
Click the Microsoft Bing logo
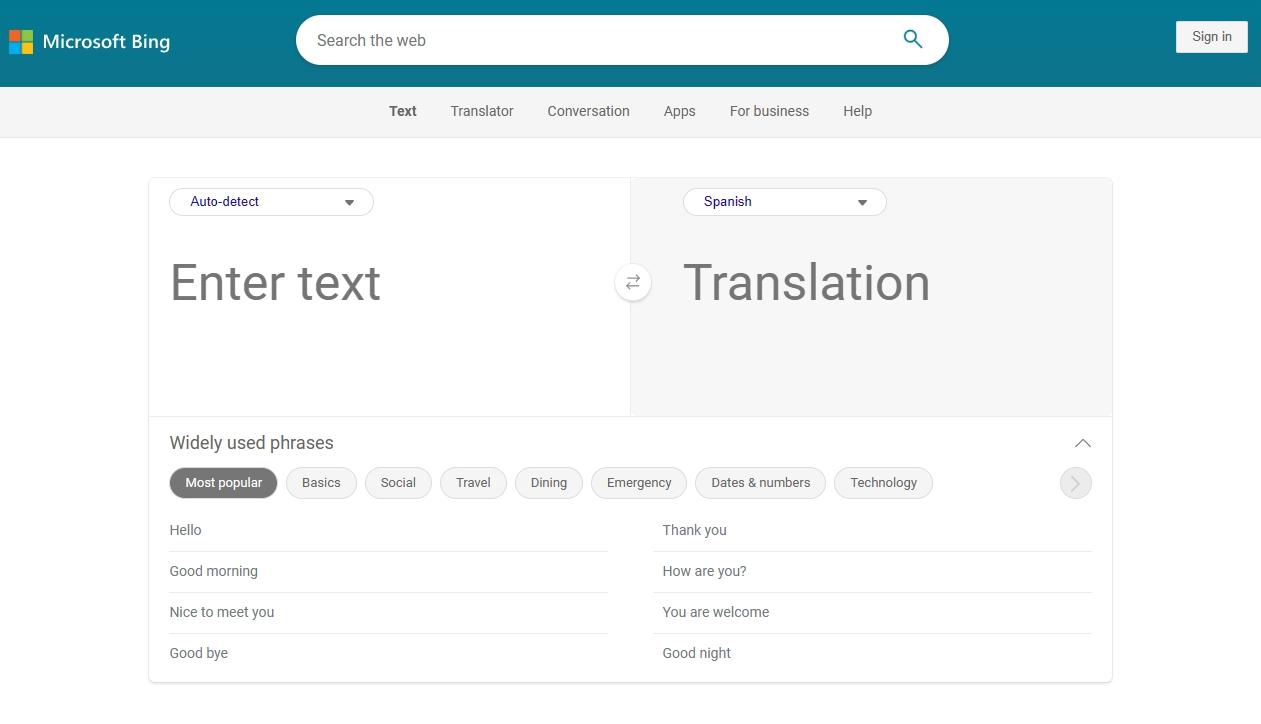tap(90, 42)
